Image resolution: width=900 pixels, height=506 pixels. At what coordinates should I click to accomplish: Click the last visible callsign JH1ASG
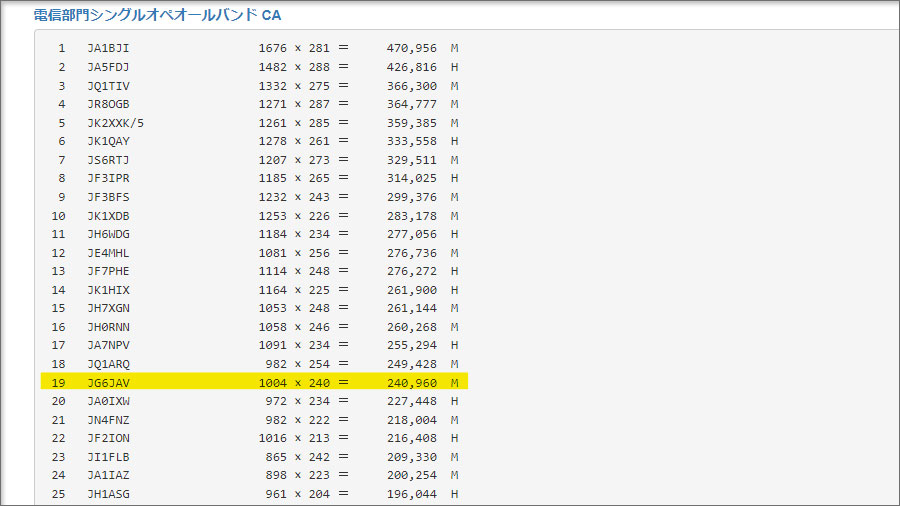[108, 494]
